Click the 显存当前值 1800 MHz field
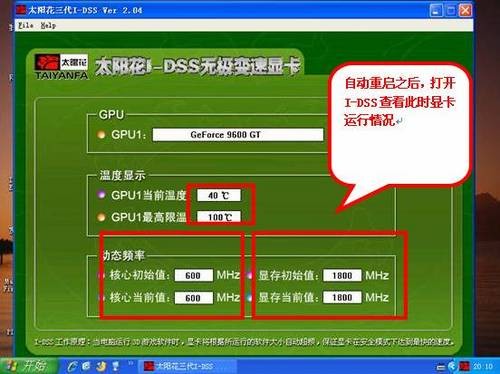Viewport: 500px width, 374px height. click(342, 297)
